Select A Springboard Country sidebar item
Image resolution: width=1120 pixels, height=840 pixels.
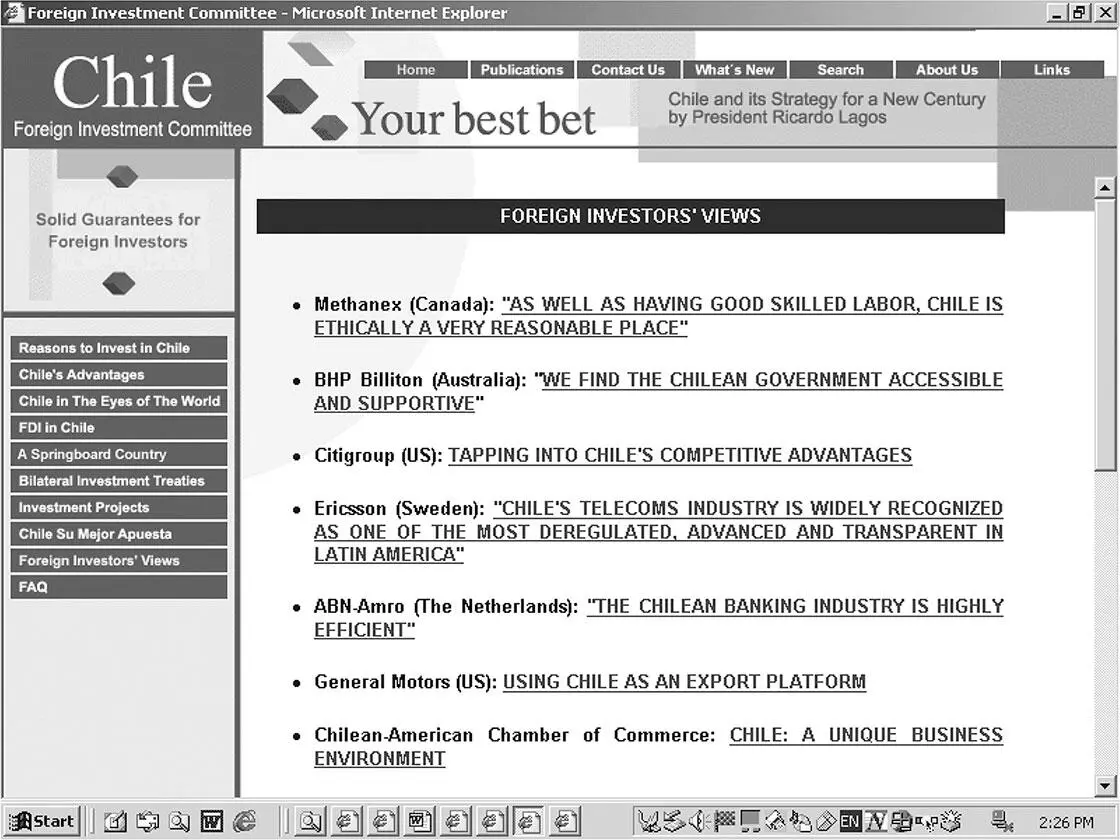coord(119,454)
